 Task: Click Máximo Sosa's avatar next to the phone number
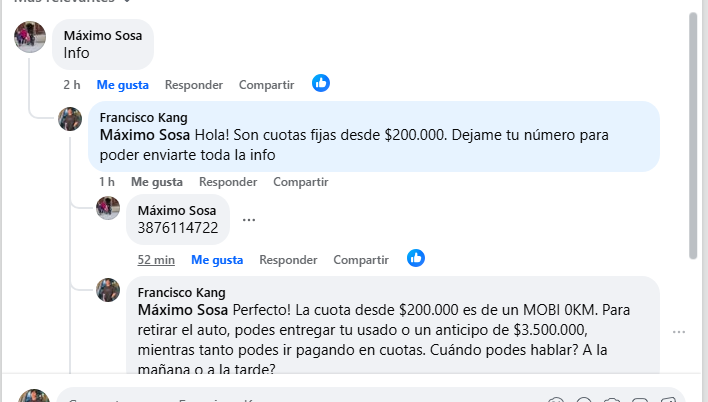108,208
